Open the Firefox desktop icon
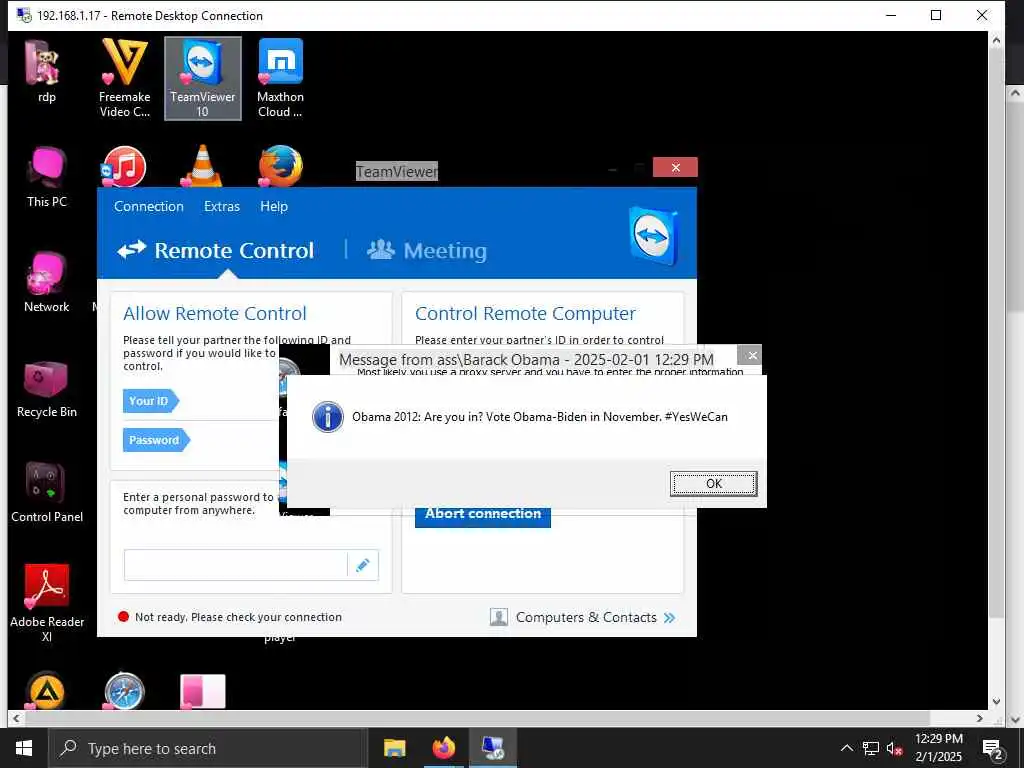This screenshot has width=1024, height=768. tap(280, 166)
